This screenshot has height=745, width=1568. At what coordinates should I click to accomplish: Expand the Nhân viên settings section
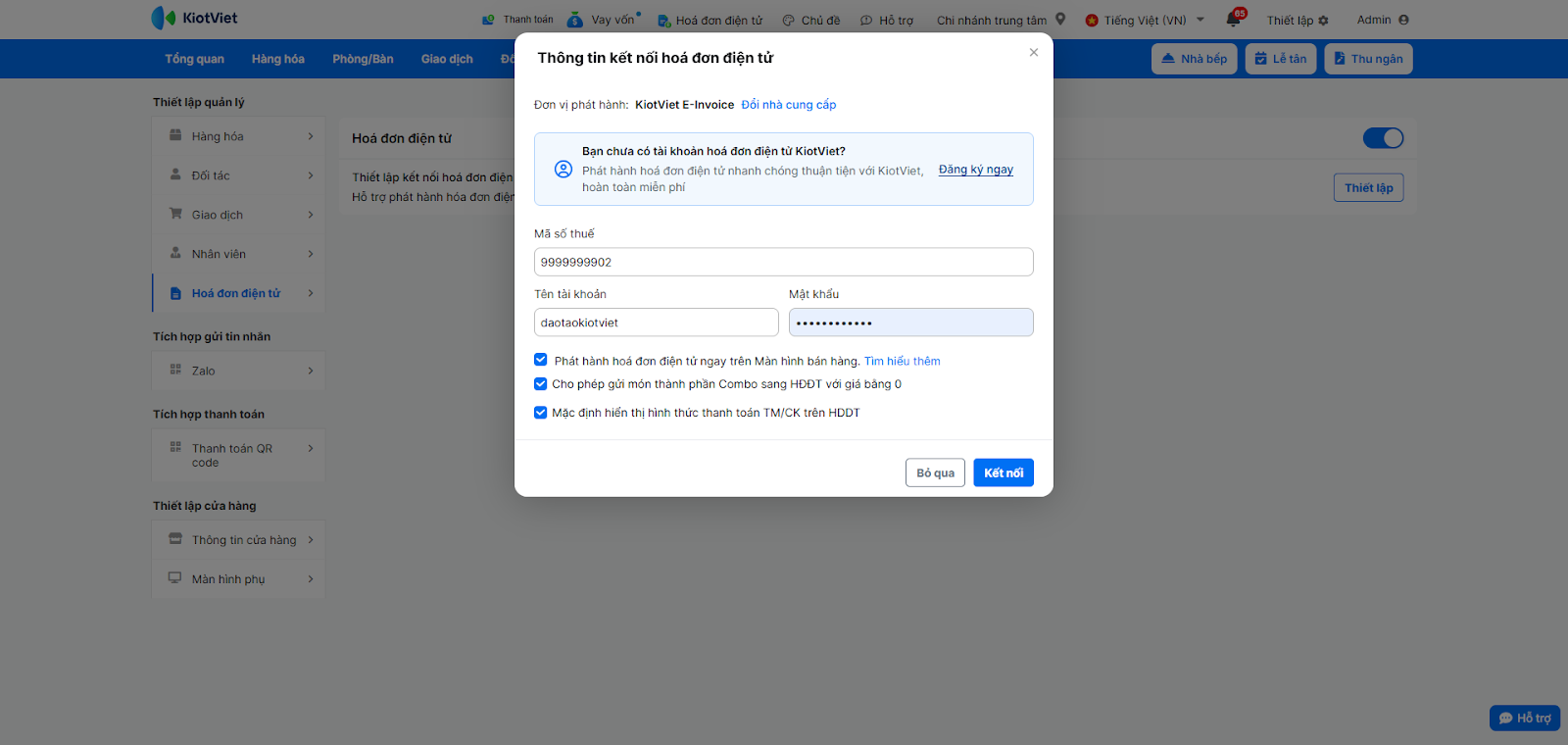click(x=311, y=254)
